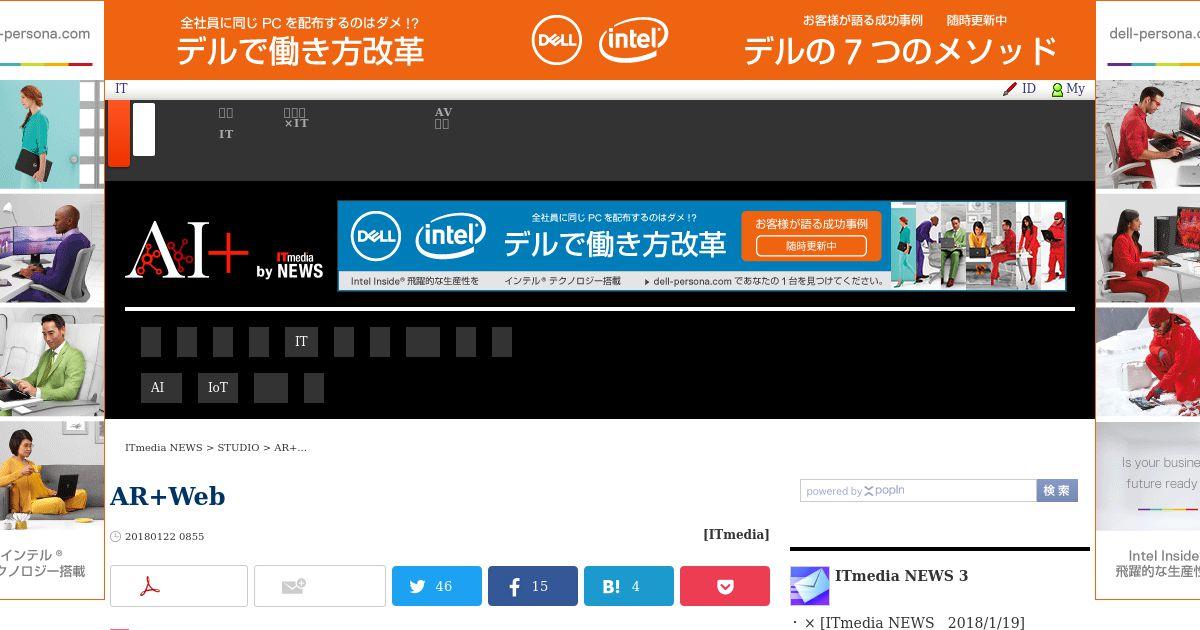Screen dimensions: 1200x630
Task: Open the ×IT item in the gray menu
Action: (x=296, y=118)
